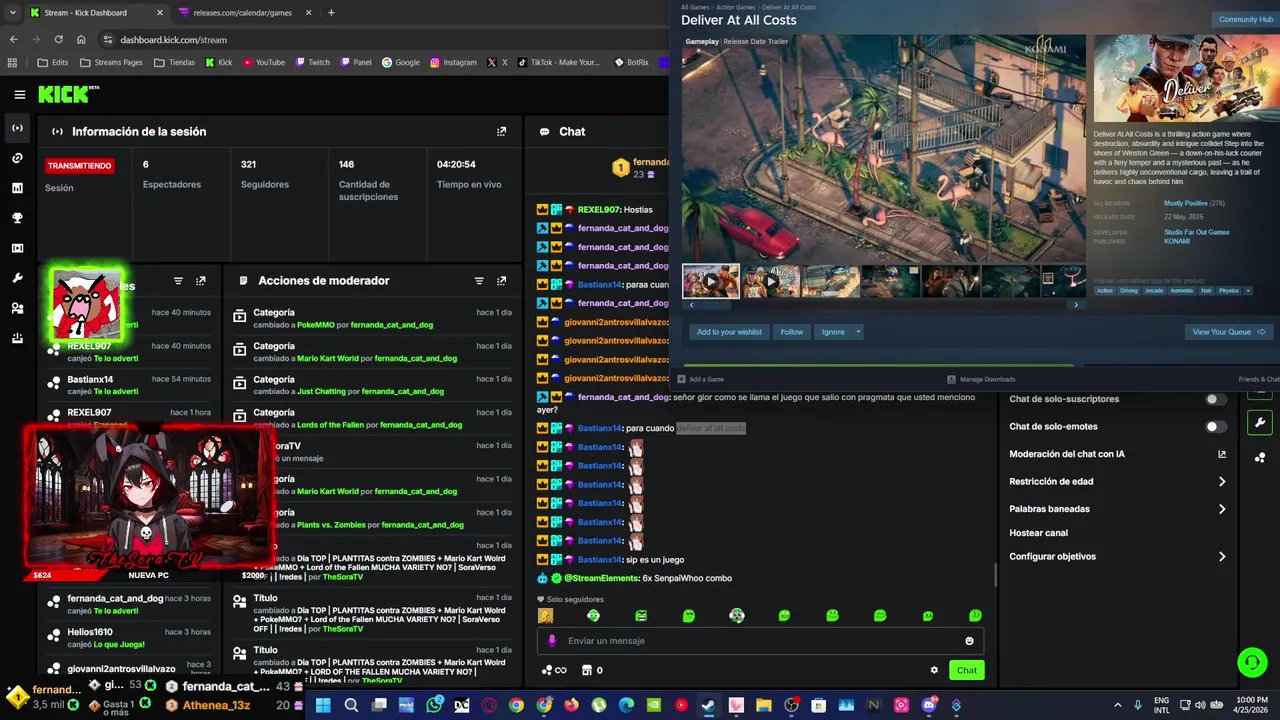Open the Windows Start menu
This screenshot has height=720, width=1280.
tap(323, 705)
